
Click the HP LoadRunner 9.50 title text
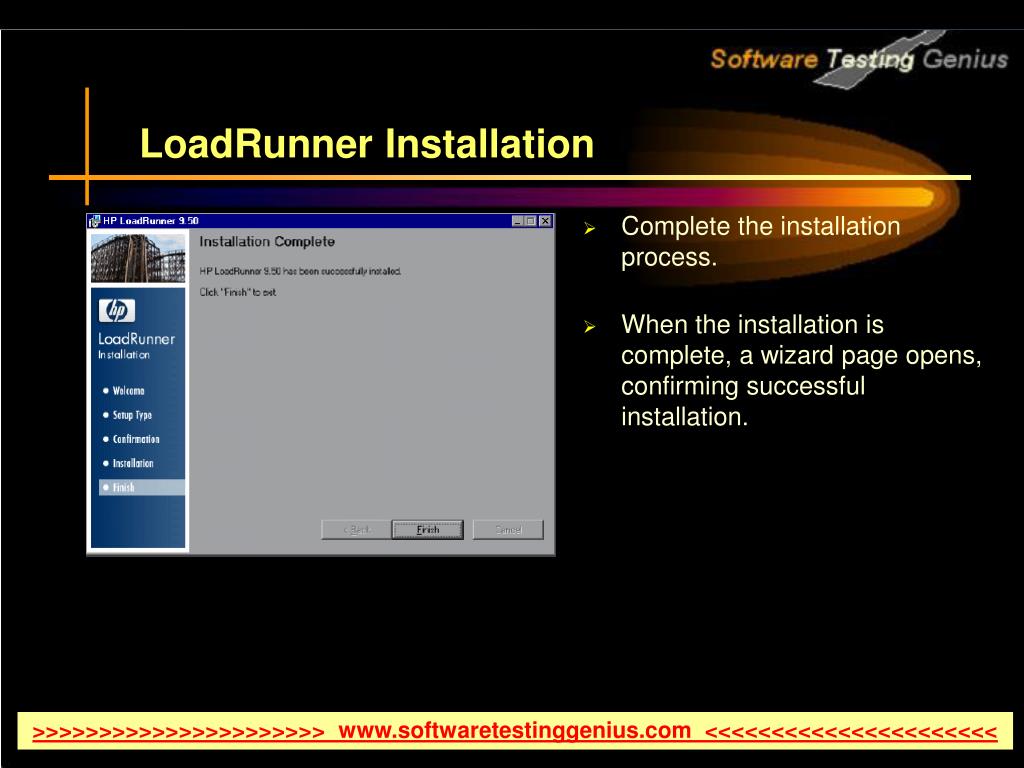(151, 221)
